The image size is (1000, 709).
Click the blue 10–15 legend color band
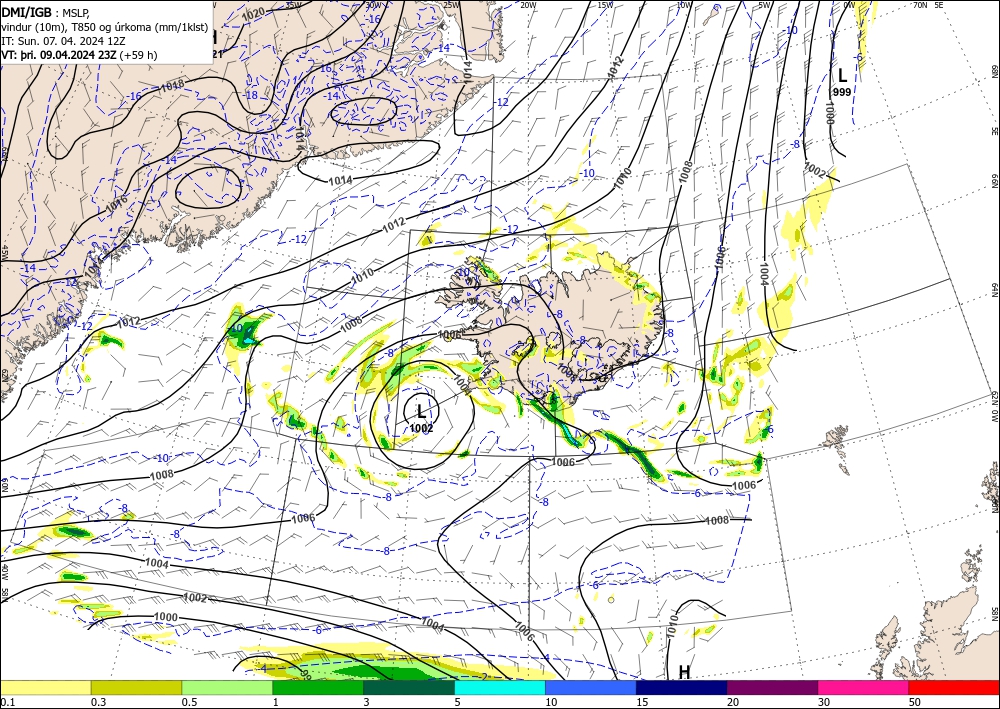[x=591, y=687]
